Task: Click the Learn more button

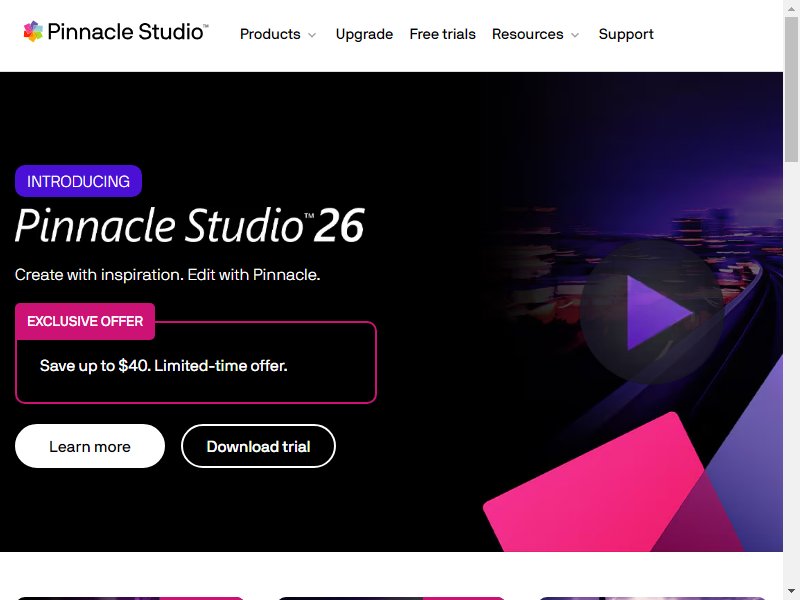Action: [90, 446]
